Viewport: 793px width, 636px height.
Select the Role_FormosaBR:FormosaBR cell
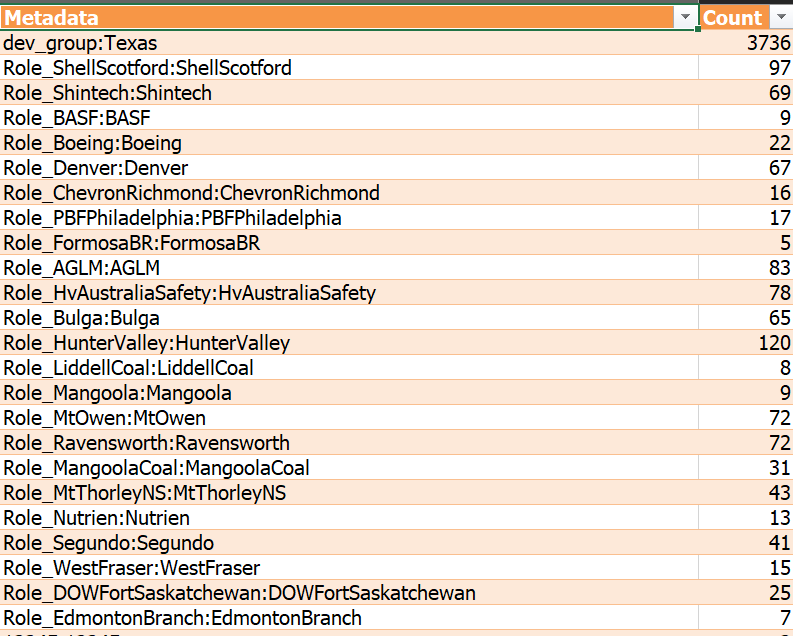[x=349, y=243]
